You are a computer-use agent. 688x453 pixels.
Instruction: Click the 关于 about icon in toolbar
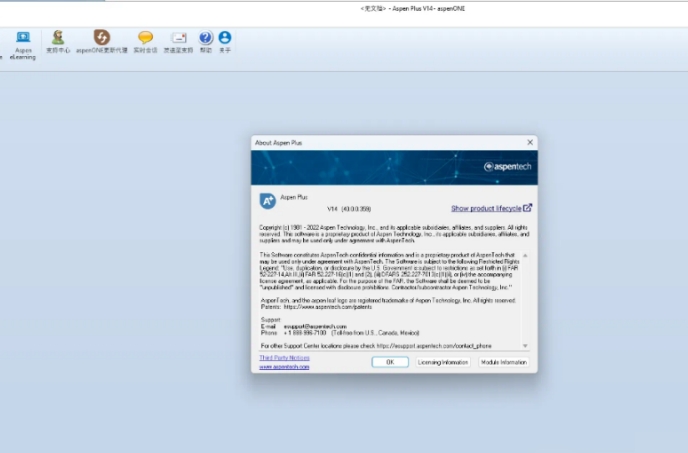click(x=225, y=38)
